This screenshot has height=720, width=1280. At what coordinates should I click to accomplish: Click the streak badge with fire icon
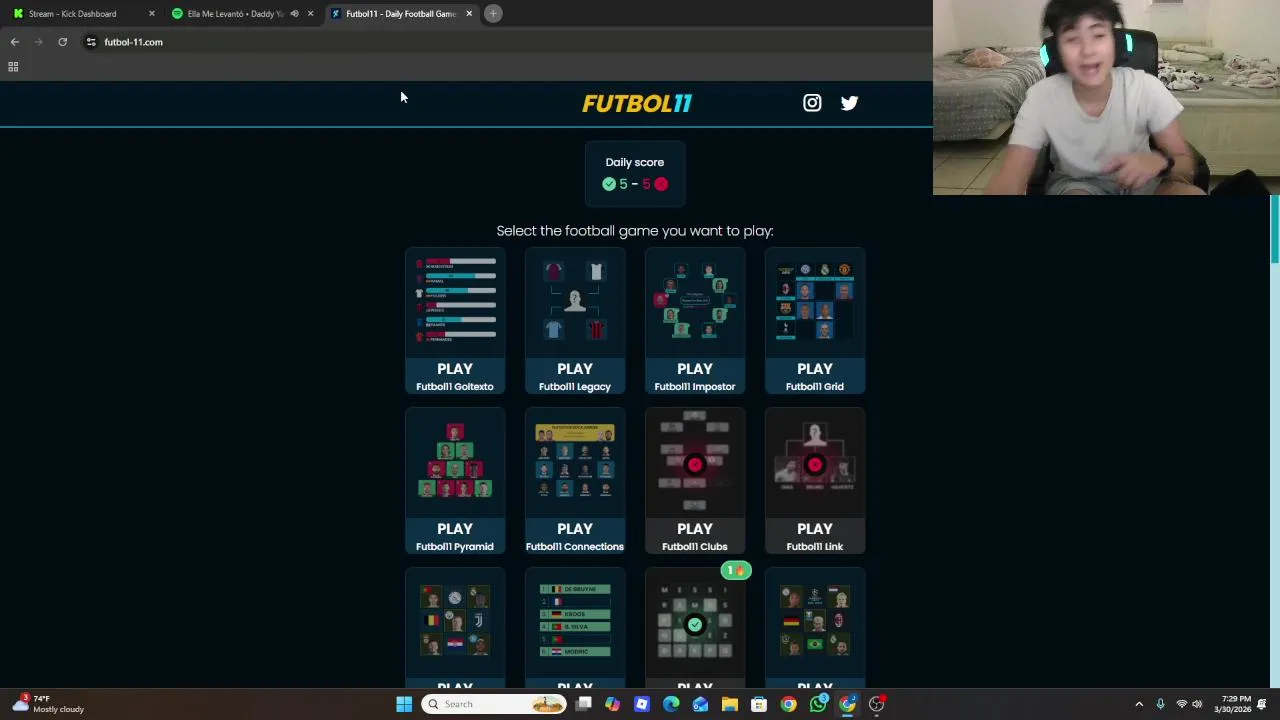pyautogui.click(x=736, y=571)
